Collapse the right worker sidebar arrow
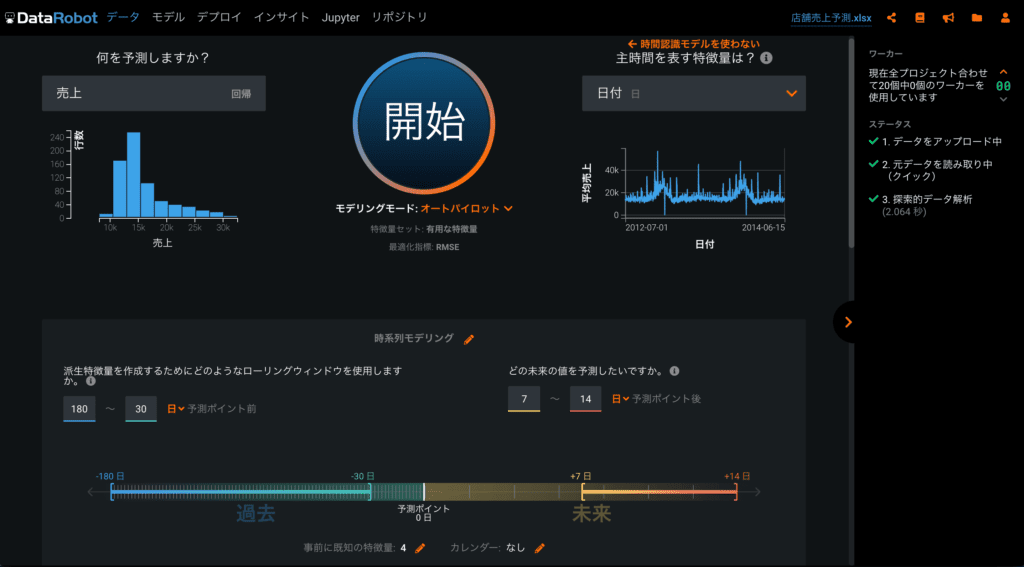The height and width of the screenshot is (567, 1024). [848, 321]
